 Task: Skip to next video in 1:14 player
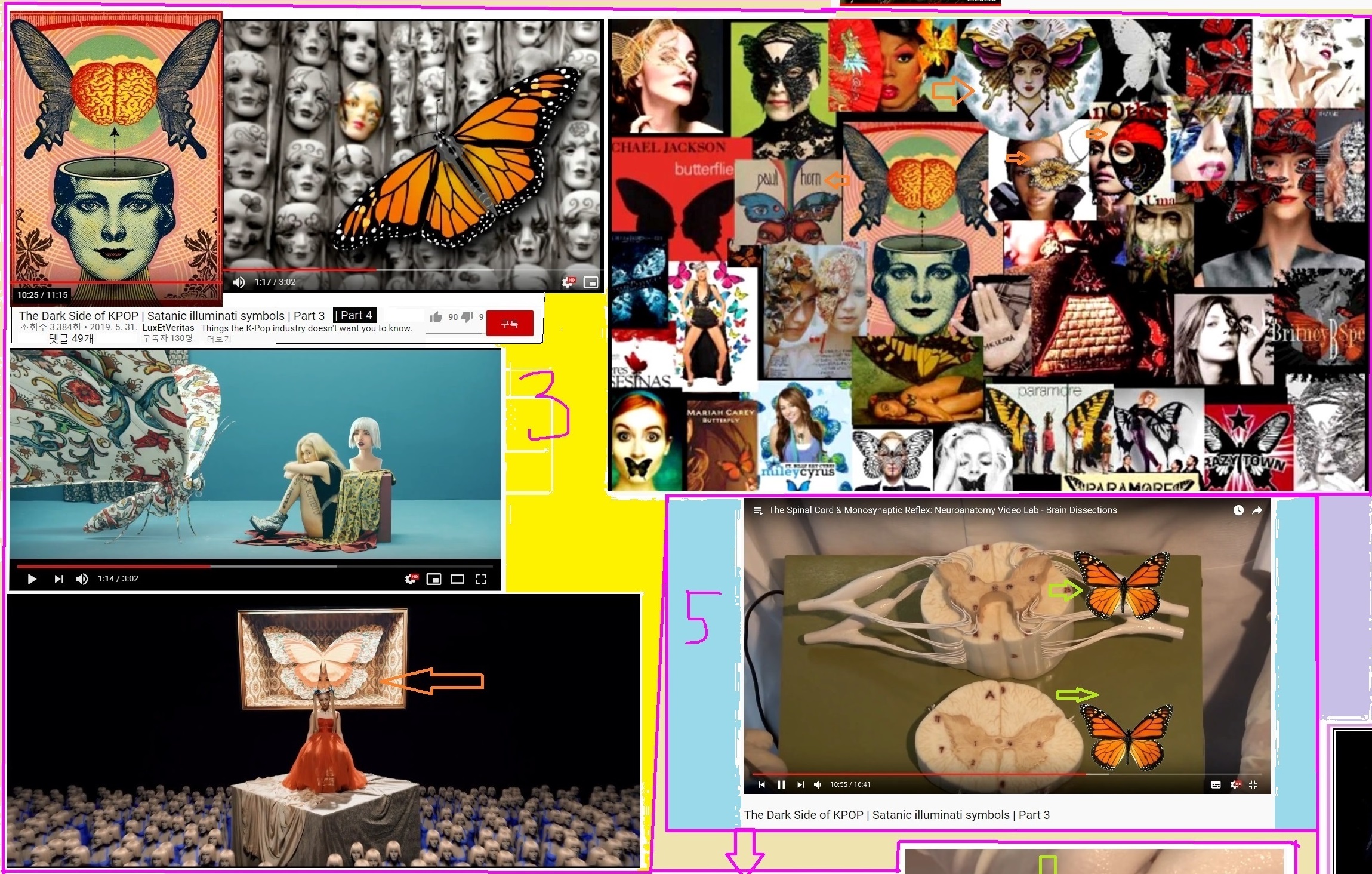coord(58,579)
